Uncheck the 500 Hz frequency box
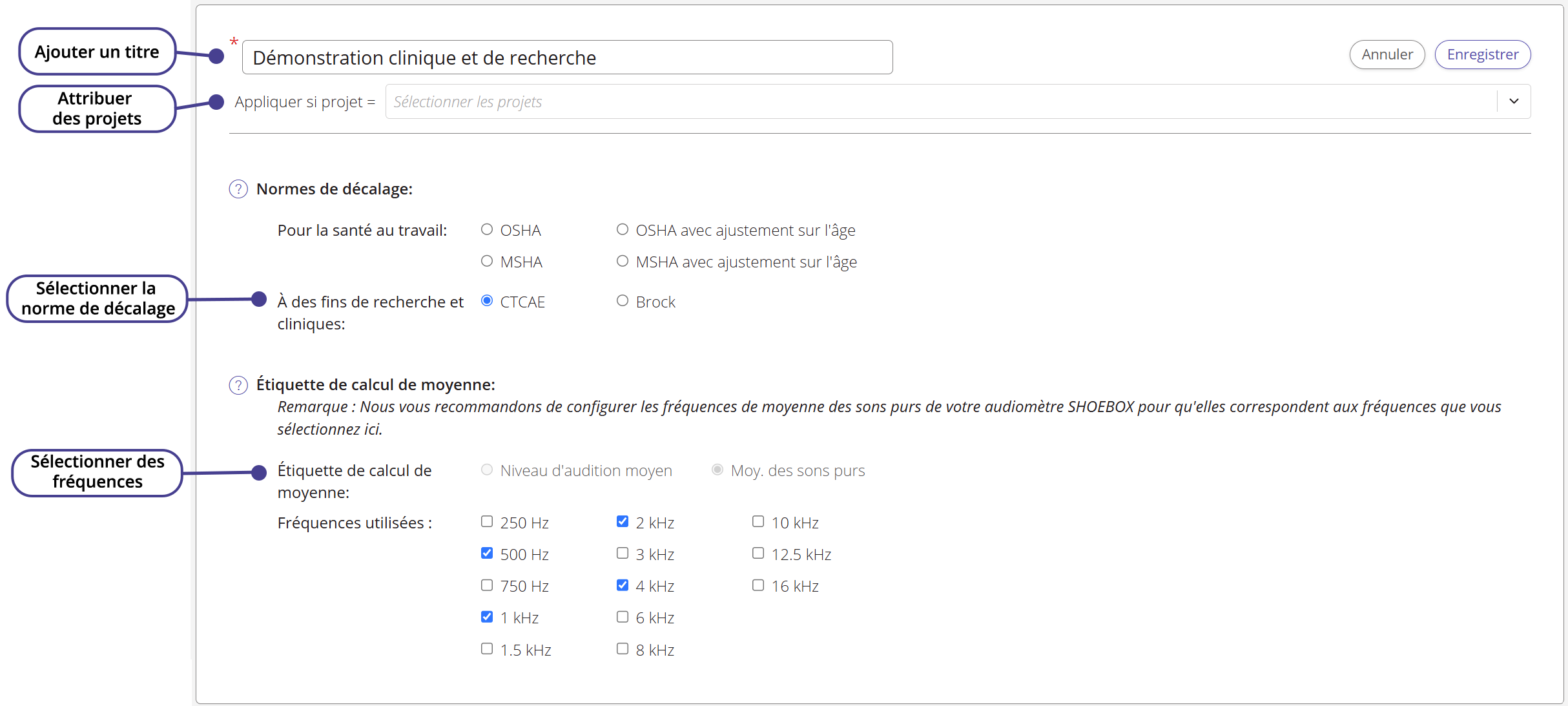 click(x=487, y=553)
